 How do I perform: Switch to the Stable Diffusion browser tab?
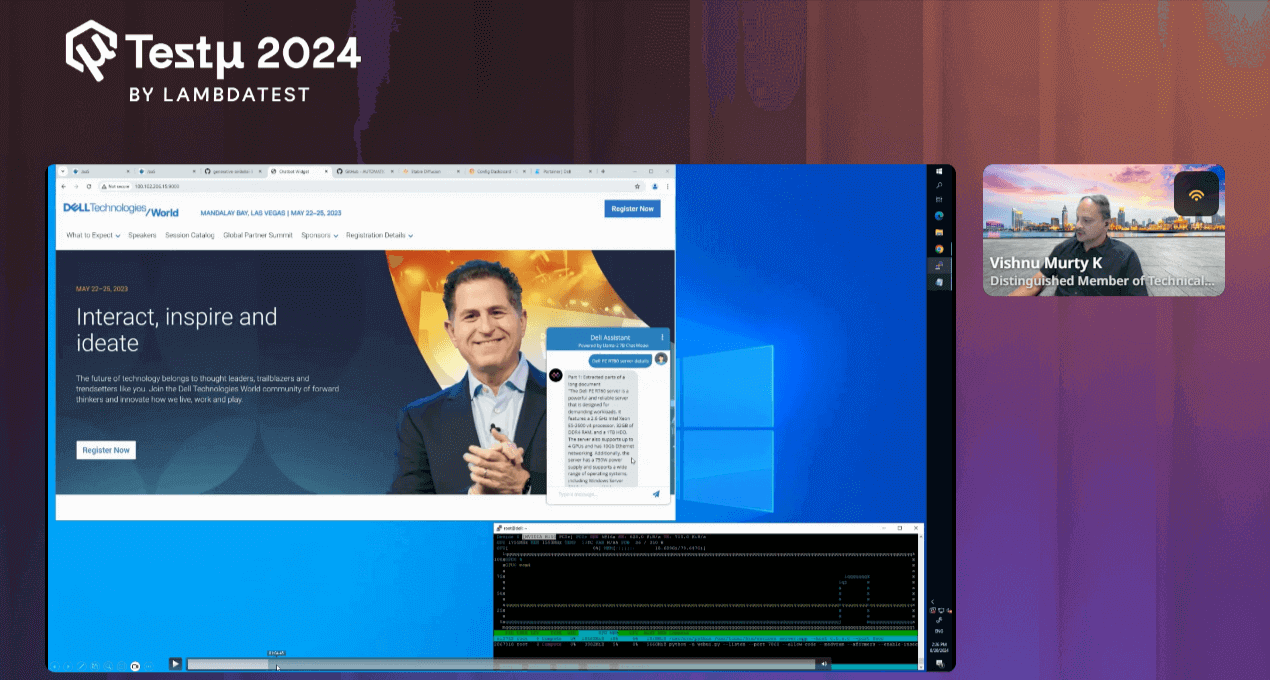point(424,172)
